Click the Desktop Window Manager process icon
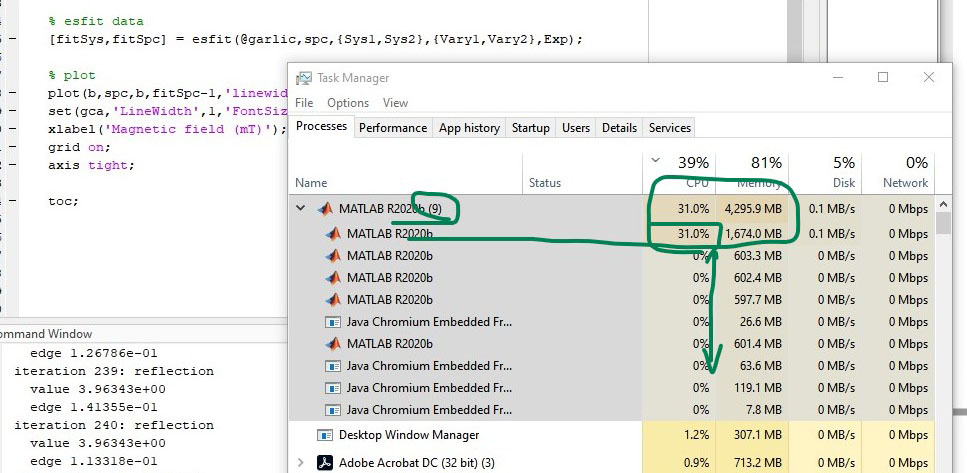 coord(325,435)
